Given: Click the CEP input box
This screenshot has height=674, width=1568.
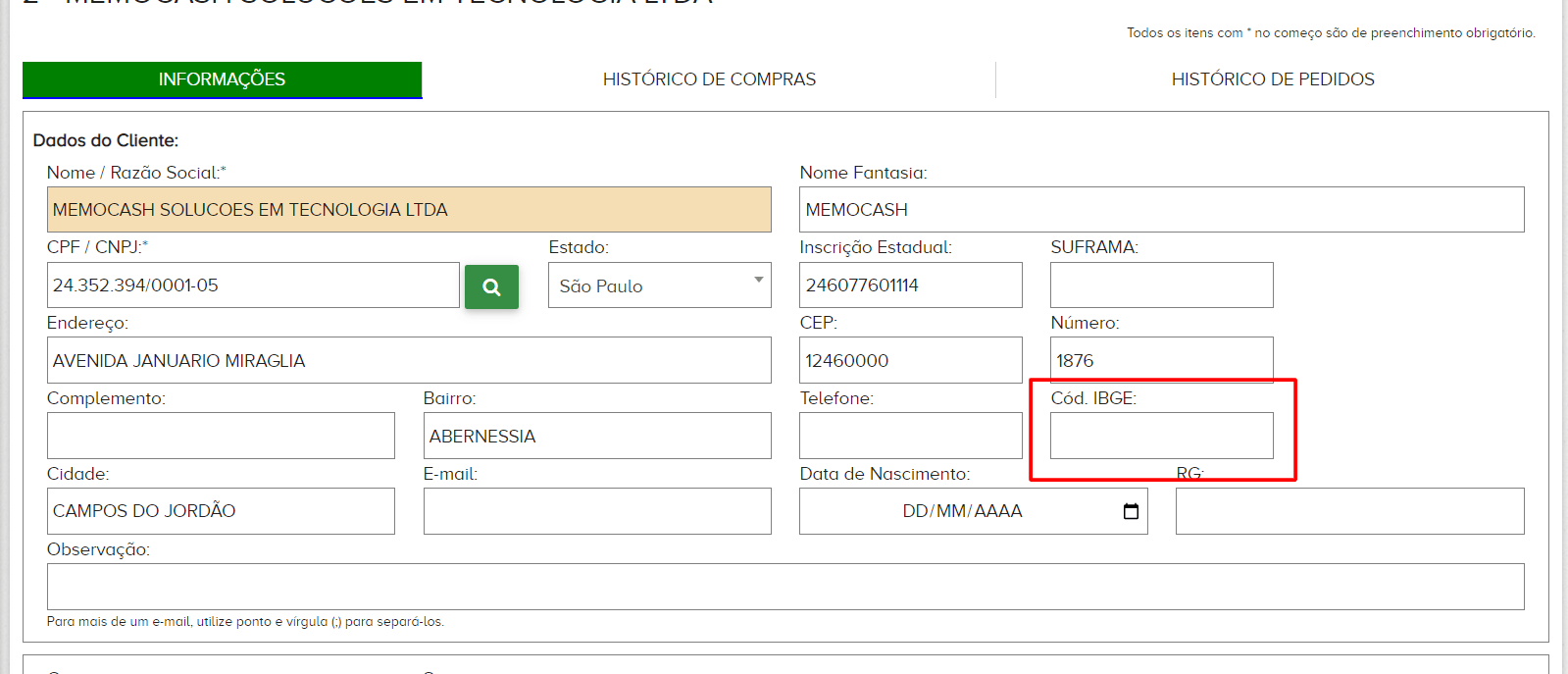Looking at the screenshot, I should click(x=910, y=361).
